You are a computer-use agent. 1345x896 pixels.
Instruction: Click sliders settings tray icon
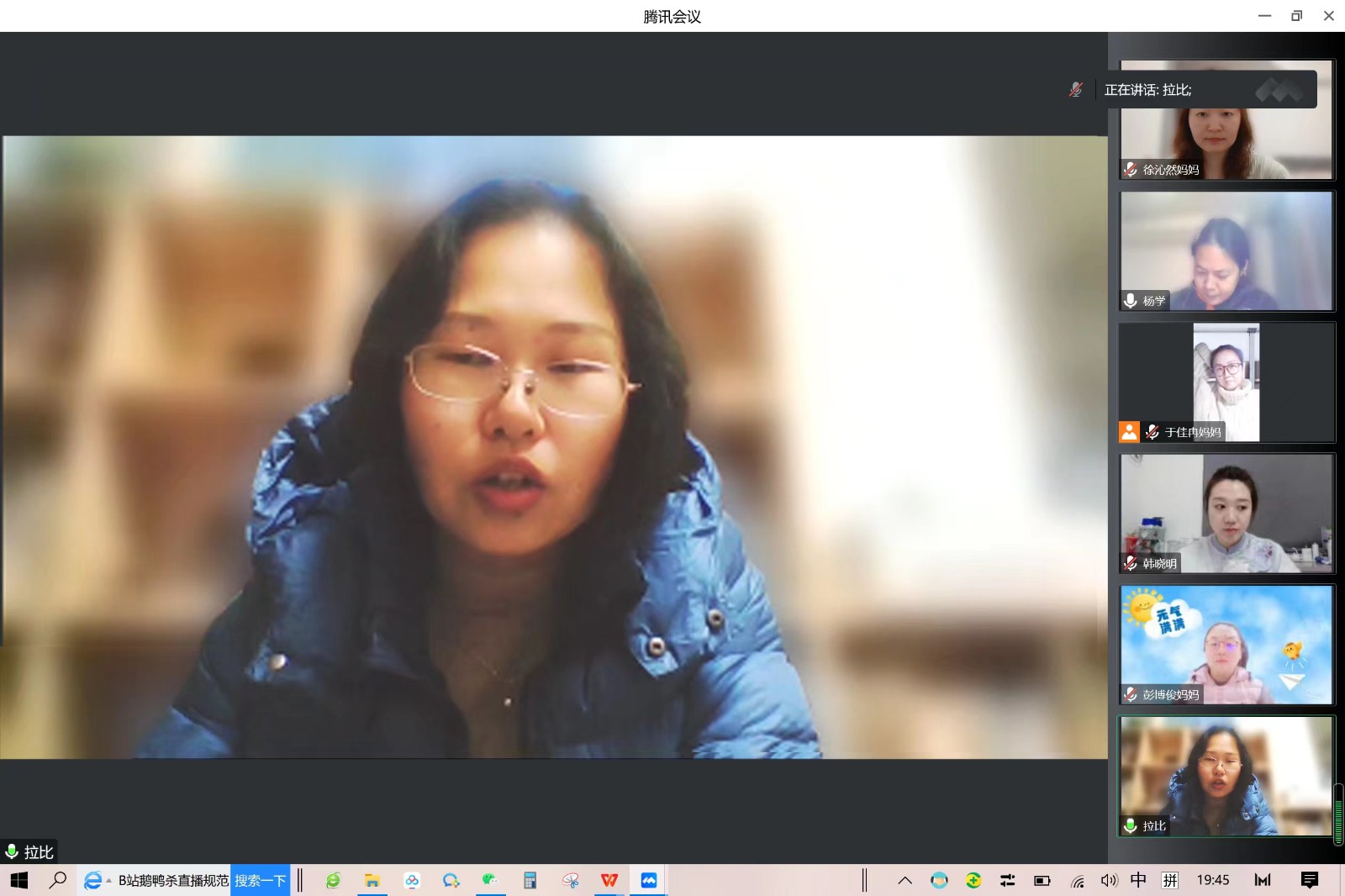(x=1007, y=880)
